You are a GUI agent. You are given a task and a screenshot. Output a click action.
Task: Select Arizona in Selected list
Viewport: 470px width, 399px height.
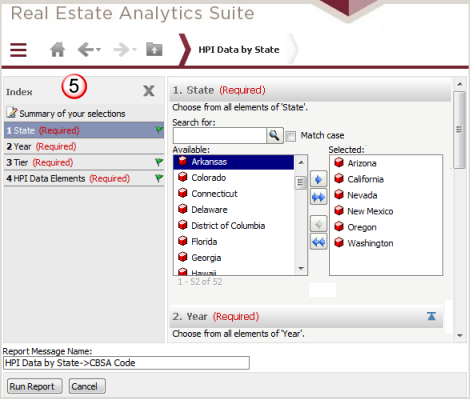pos(386,163)
